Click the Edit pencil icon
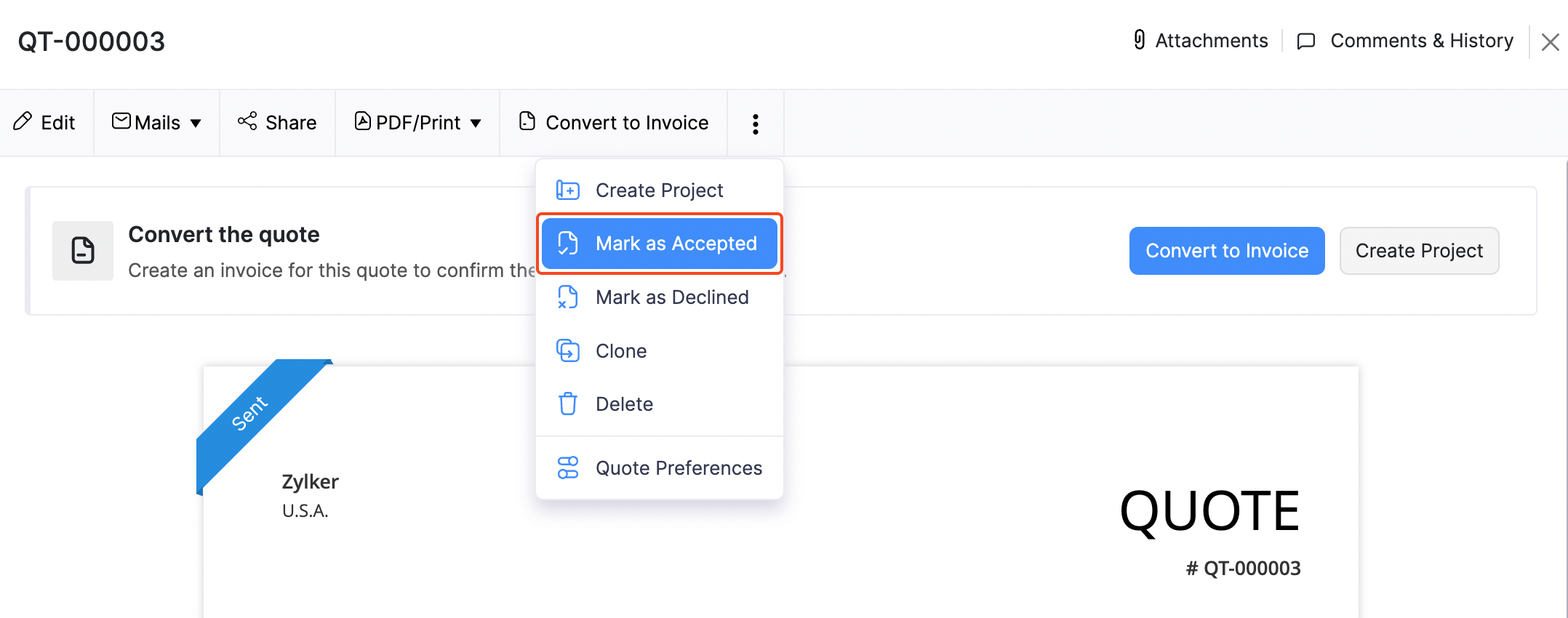The height and width of the screenshot is (618, 1568). point(23,121)
